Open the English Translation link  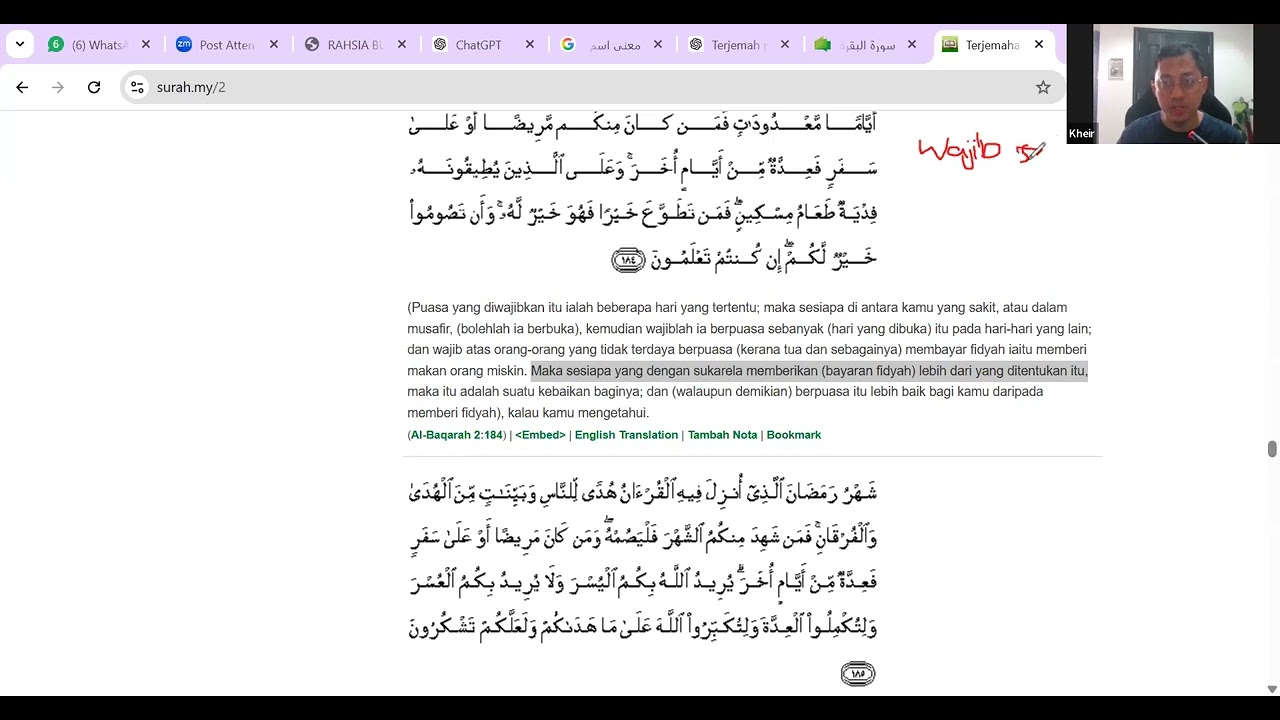pos(626,435)
